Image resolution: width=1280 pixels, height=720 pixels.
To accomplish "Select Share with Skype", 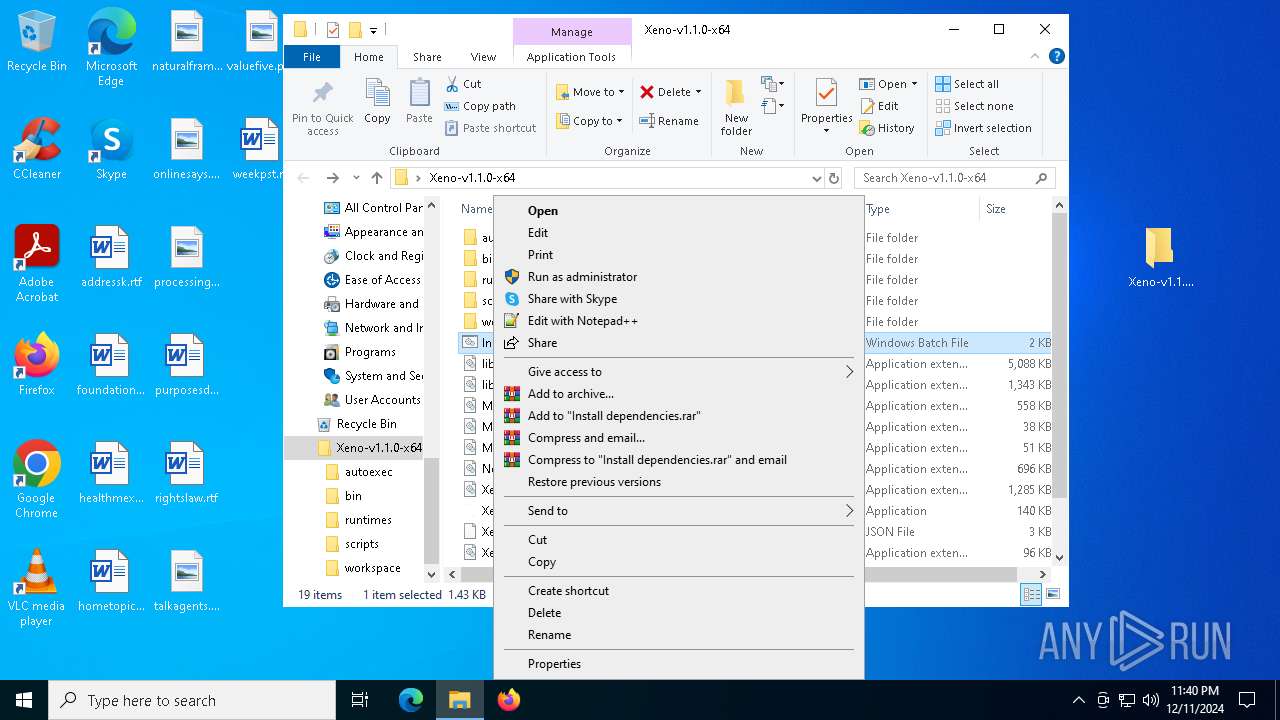I will [679, 299].
